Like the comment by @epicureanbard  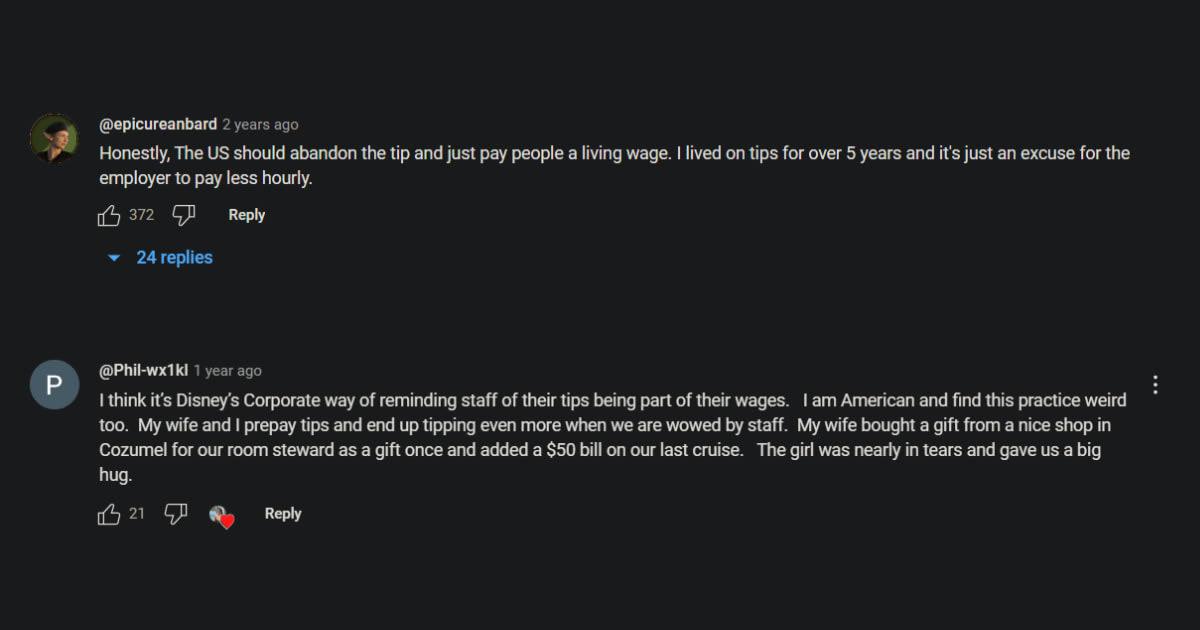click(x=109, y=215)
